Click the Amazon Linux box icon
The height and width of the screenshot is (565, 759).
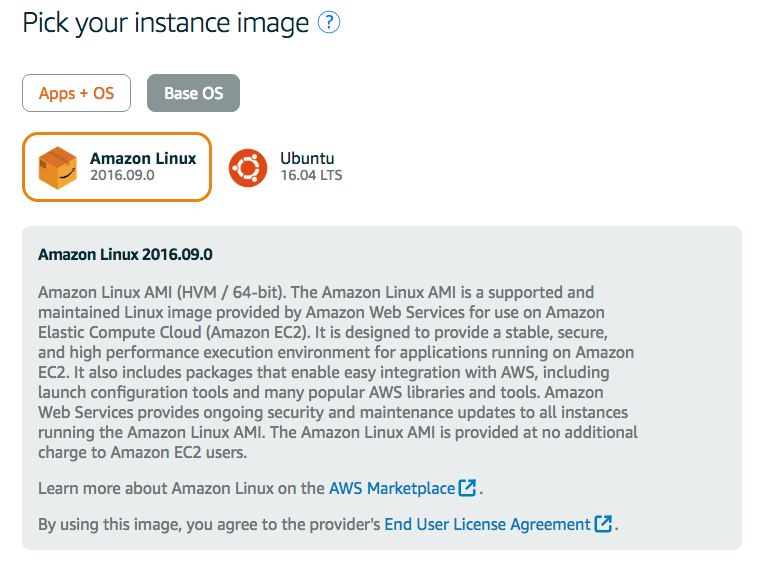click(57, 167)
